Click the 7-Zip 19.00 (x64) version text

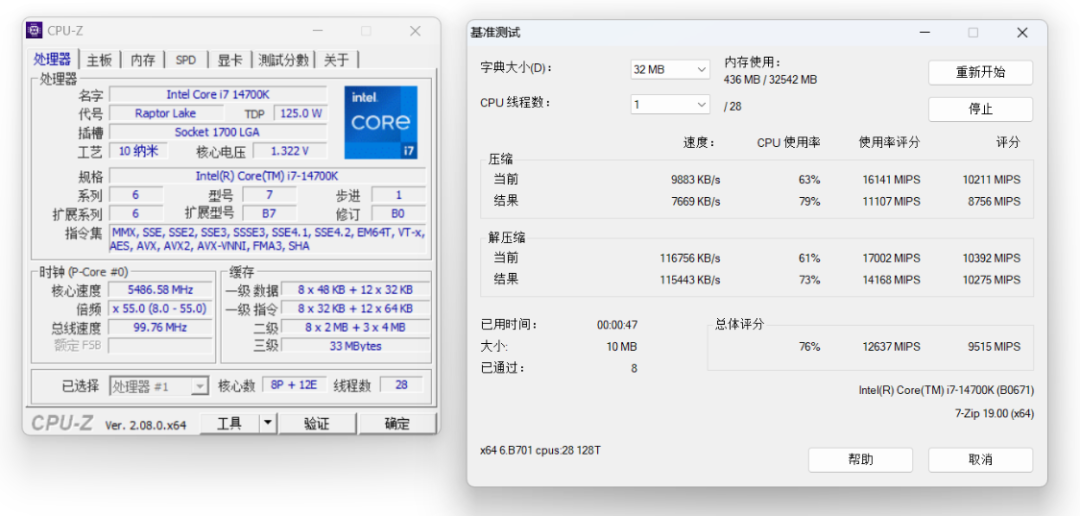[x=994, y=414]
